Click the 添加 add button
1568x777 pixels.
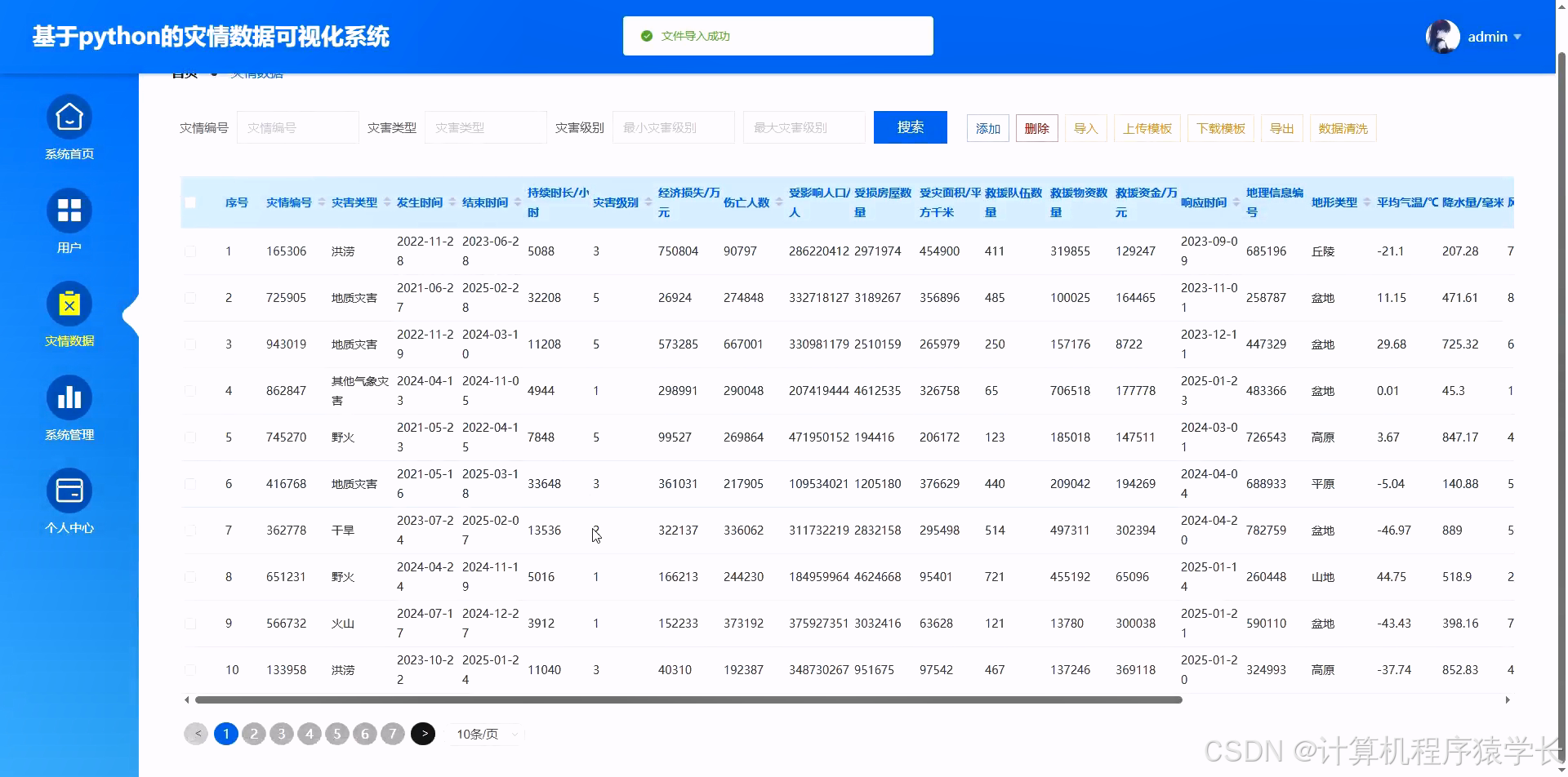point(988,128)
